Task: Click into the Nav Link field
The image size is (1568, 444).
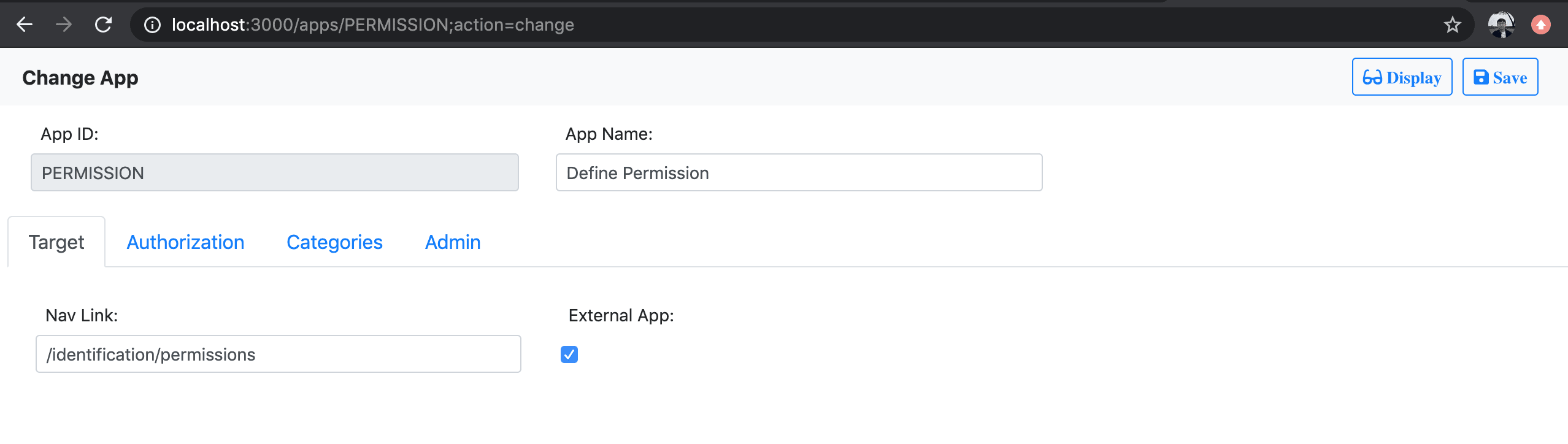Action: pyautogui.click(x=279, y=354)
